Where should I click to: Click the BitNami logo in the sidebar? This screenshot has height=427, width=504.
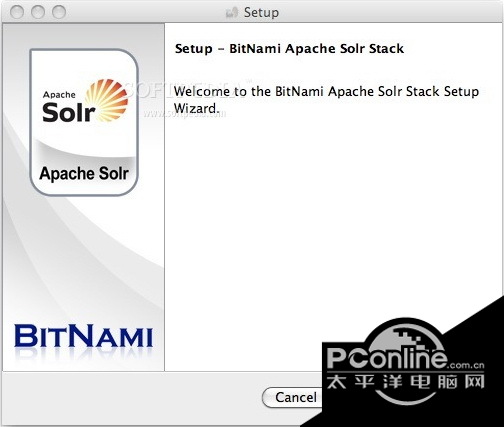(x=83, y=336)
